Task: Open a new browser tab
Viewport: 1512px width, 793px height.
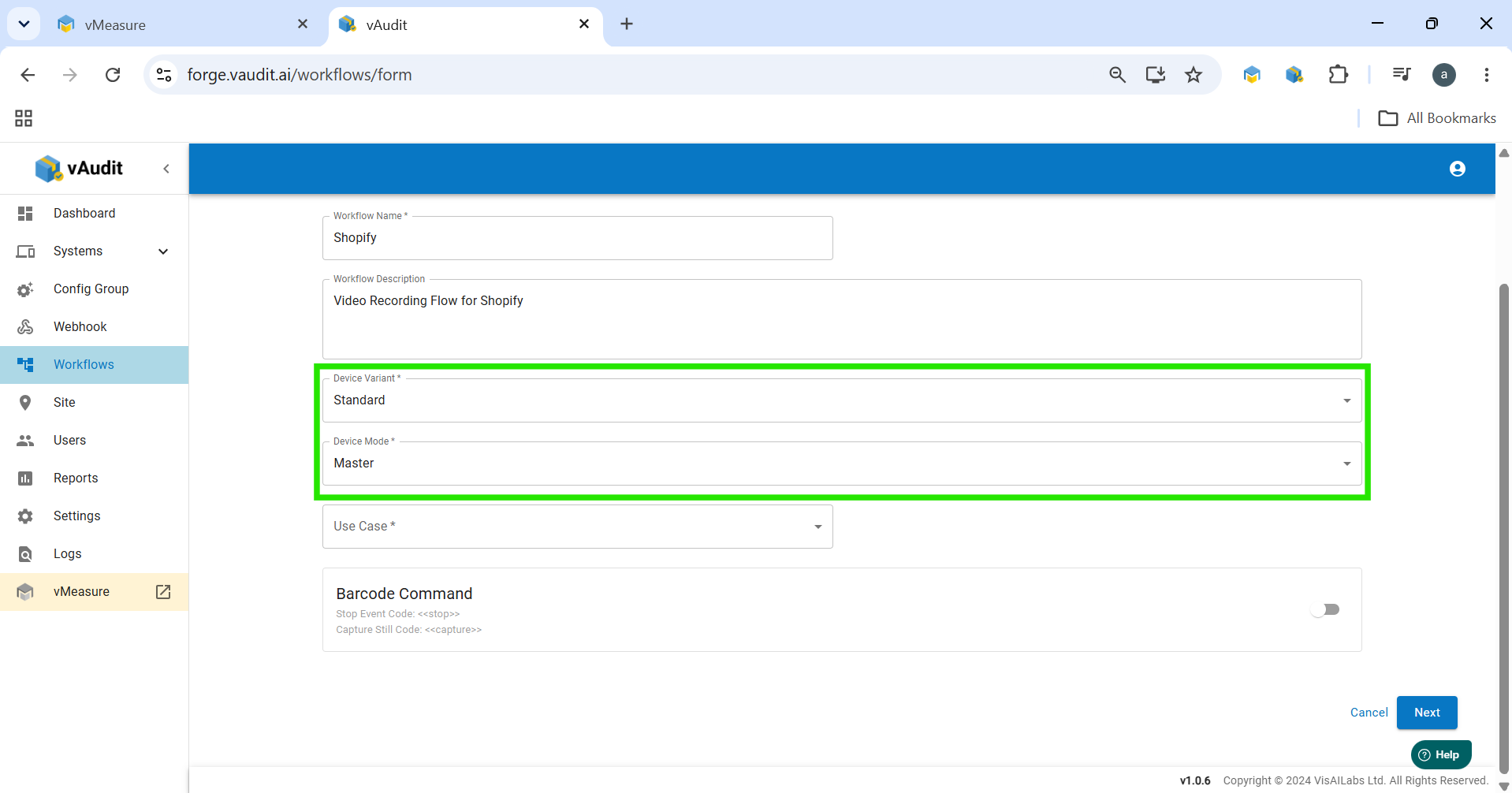Action: [x=627, y=24]
